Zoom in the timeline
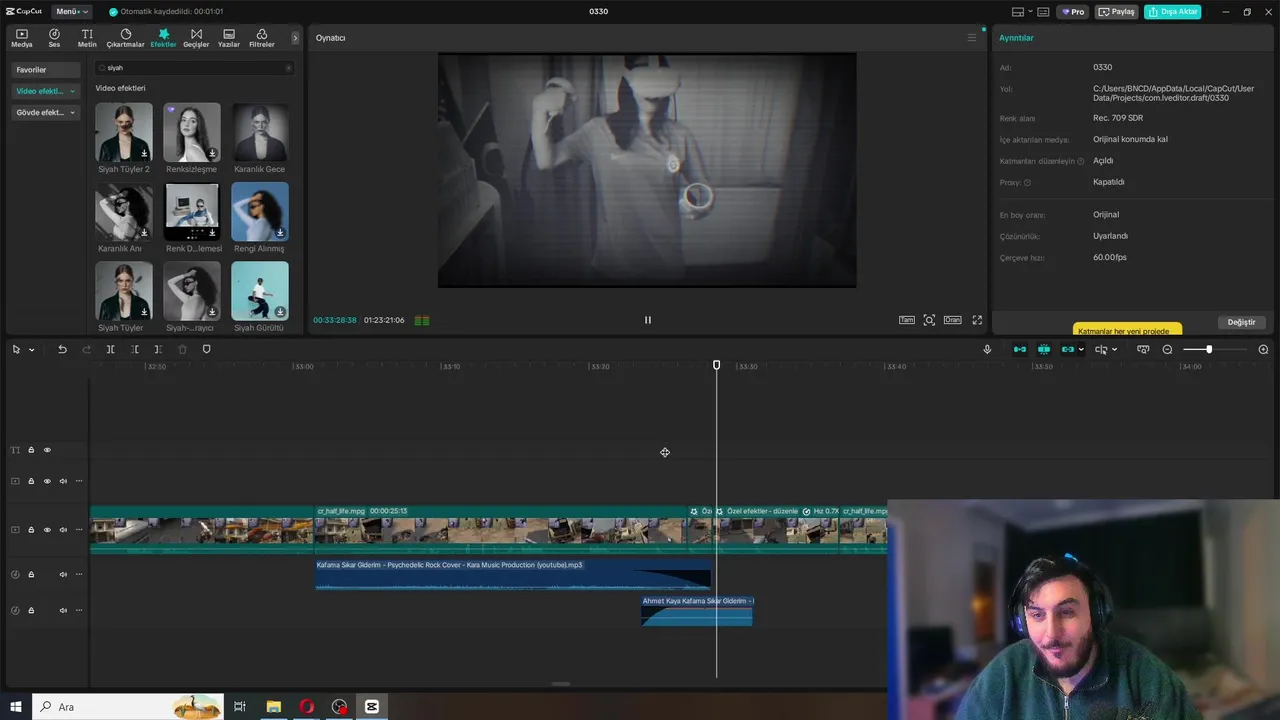This screenshot has height=720, width=1280. coord(1263,349)
